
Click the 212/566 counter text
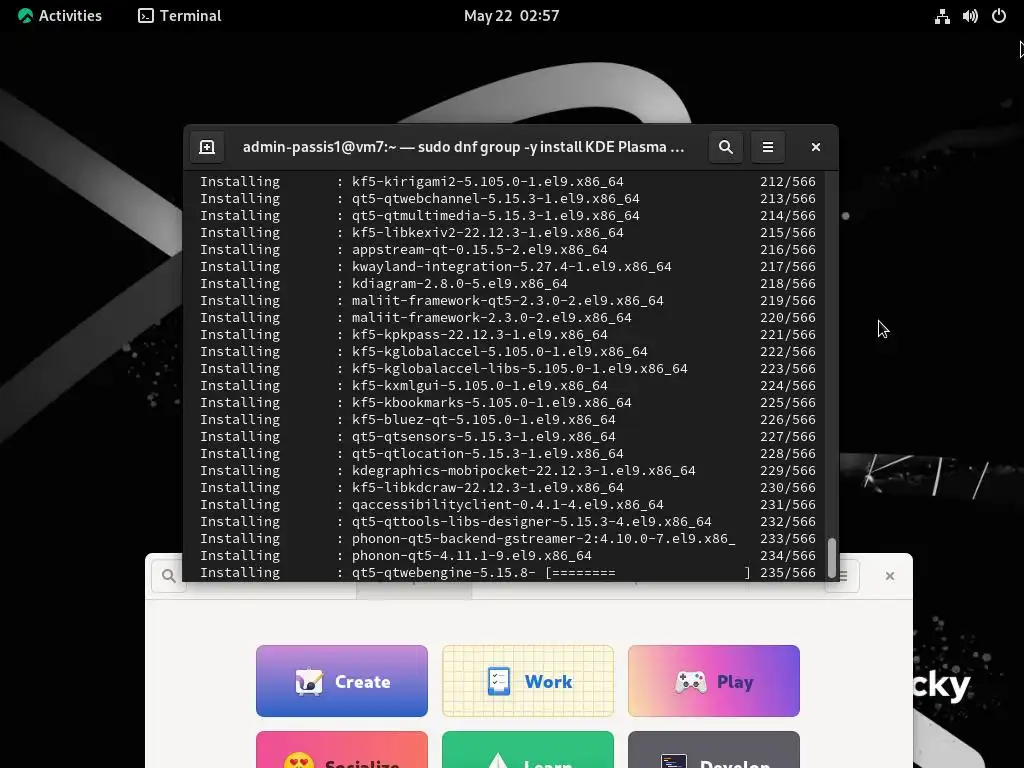pos(788,182)
